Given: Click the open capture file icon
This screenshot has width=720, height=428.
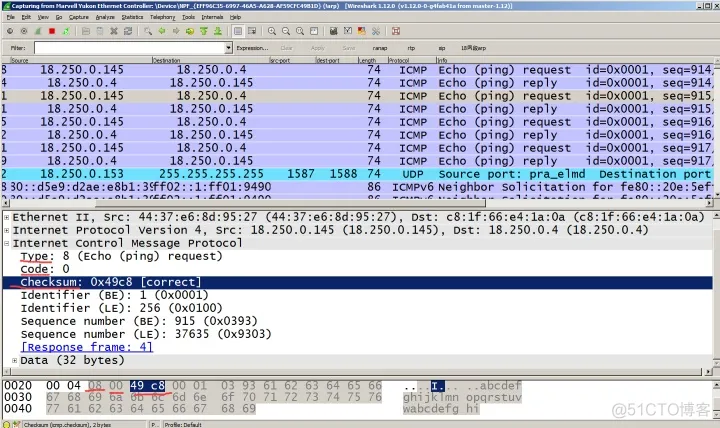Looking at the screenshot, I should tap(86, 31).
